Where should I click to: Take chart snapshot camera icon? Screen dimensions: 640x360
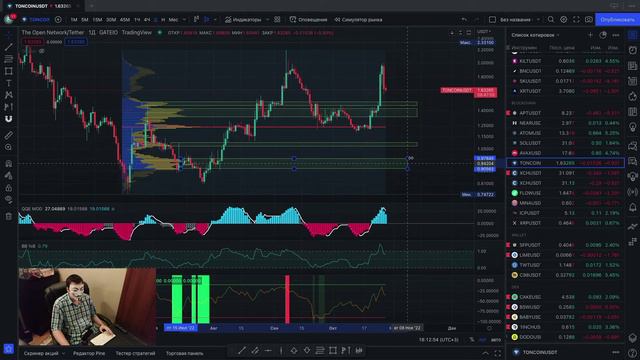click(x=589, y=20)
